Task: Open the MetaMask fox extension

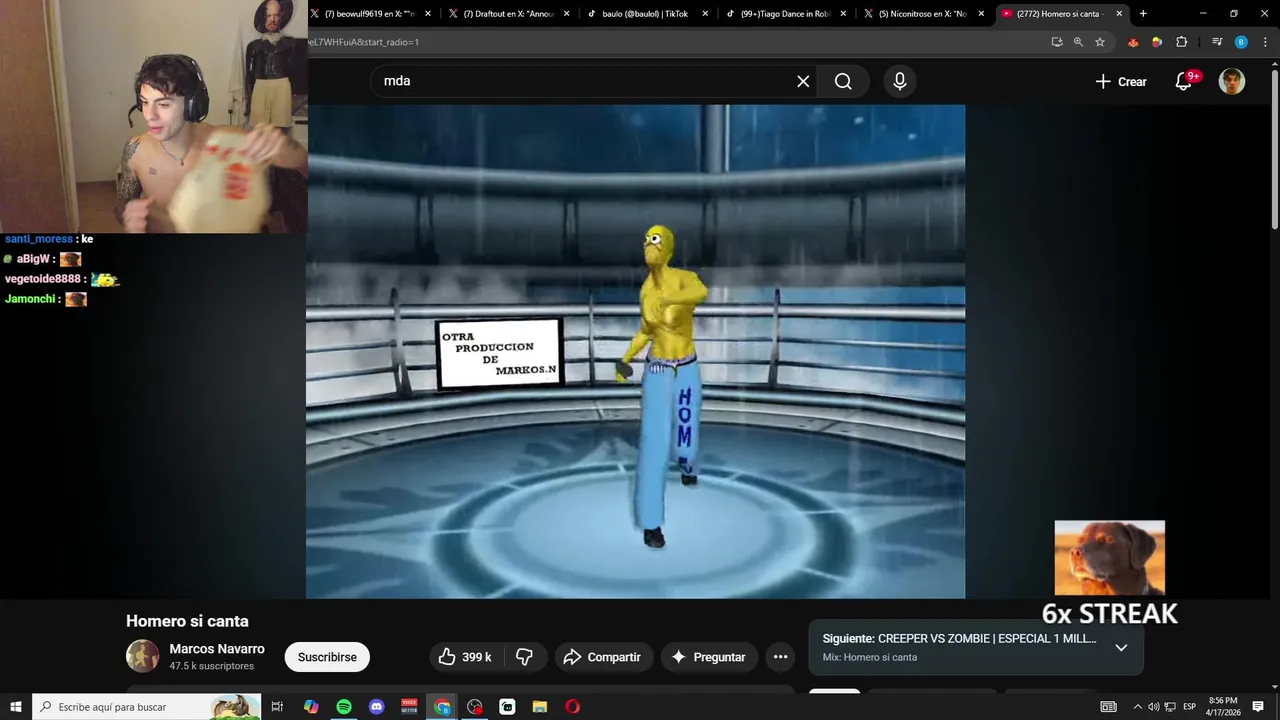Action: pyautogui.click(x=1133, y=42)
